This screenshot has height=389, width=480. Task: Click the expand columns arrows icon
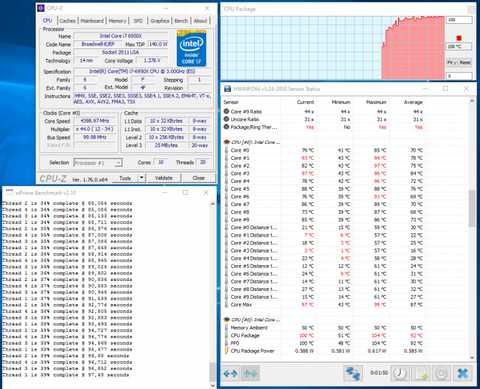coord(230,373)
